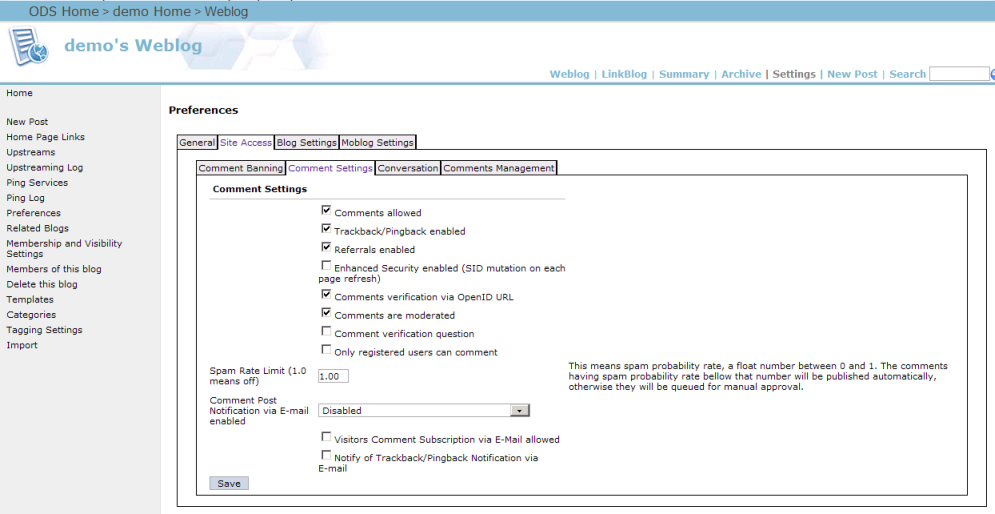The height and width of the screenshot is (514, 995).
Task: Open the Archive link in header
Action: click(x=741, y=74)
